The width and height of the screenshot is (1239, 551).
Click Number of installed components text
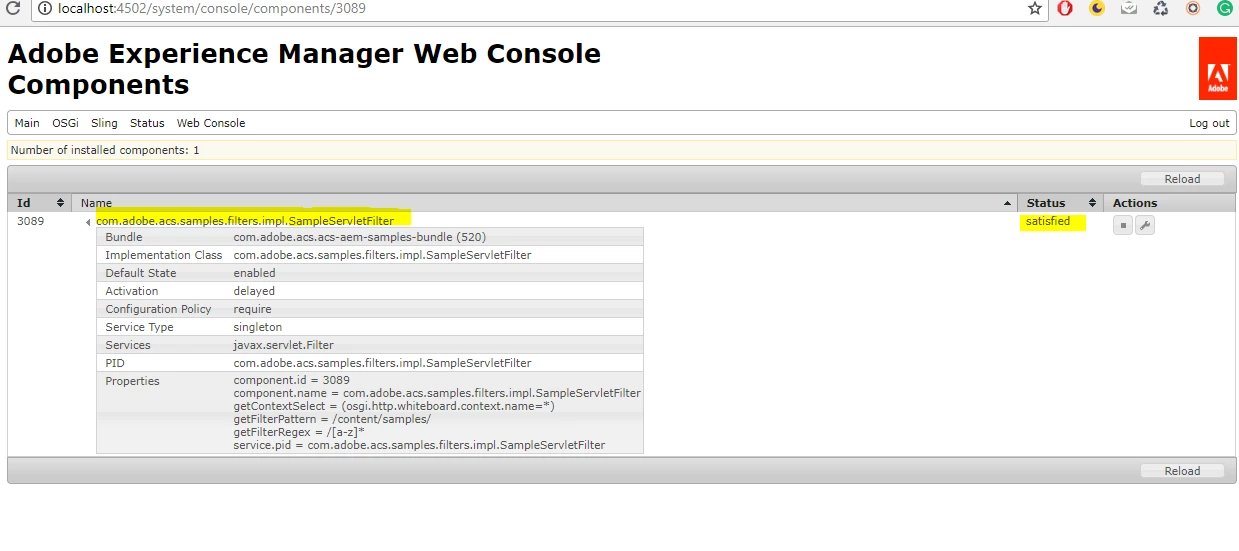[x=105, y=150]
